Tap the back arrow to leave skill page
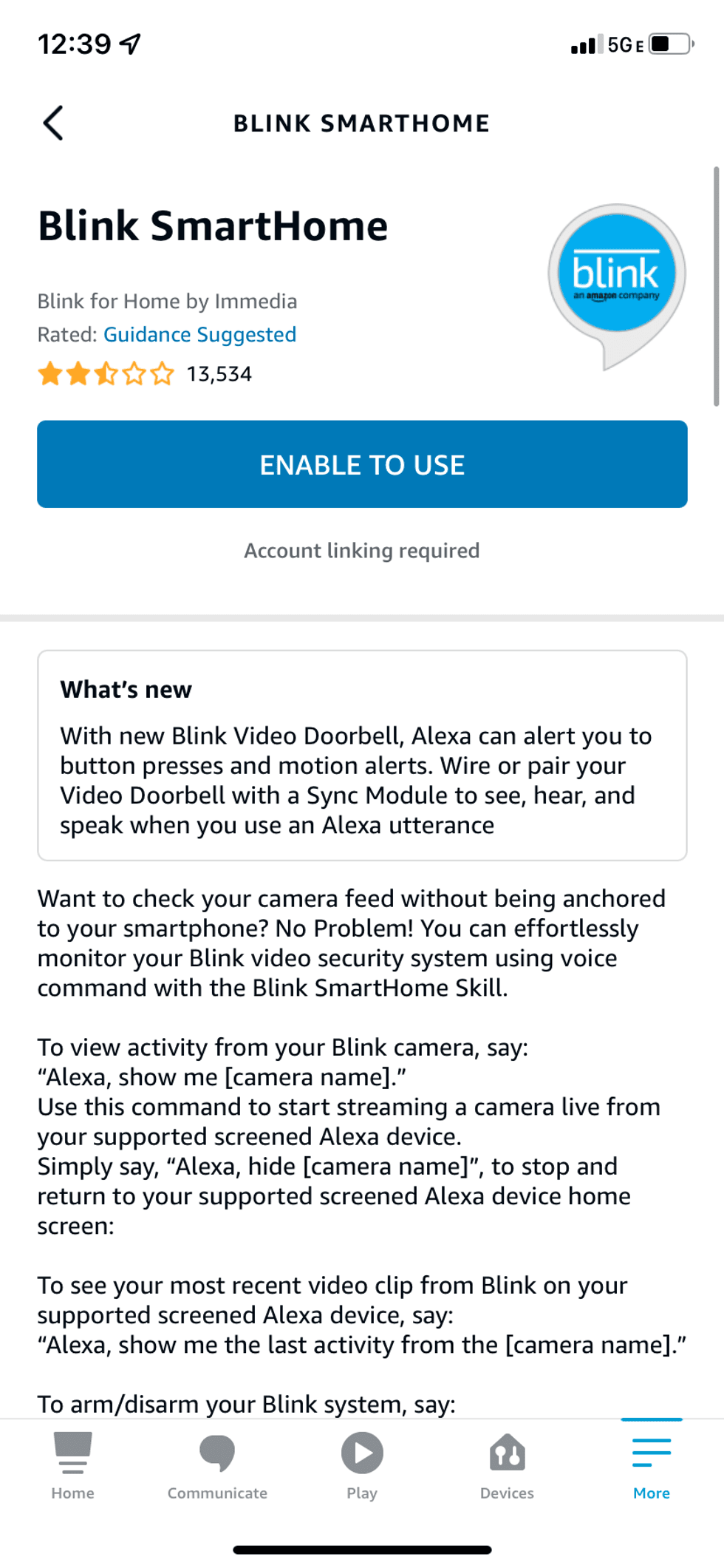The height and width of the screenshot is (1568, 724). click(x=53, y=123)
